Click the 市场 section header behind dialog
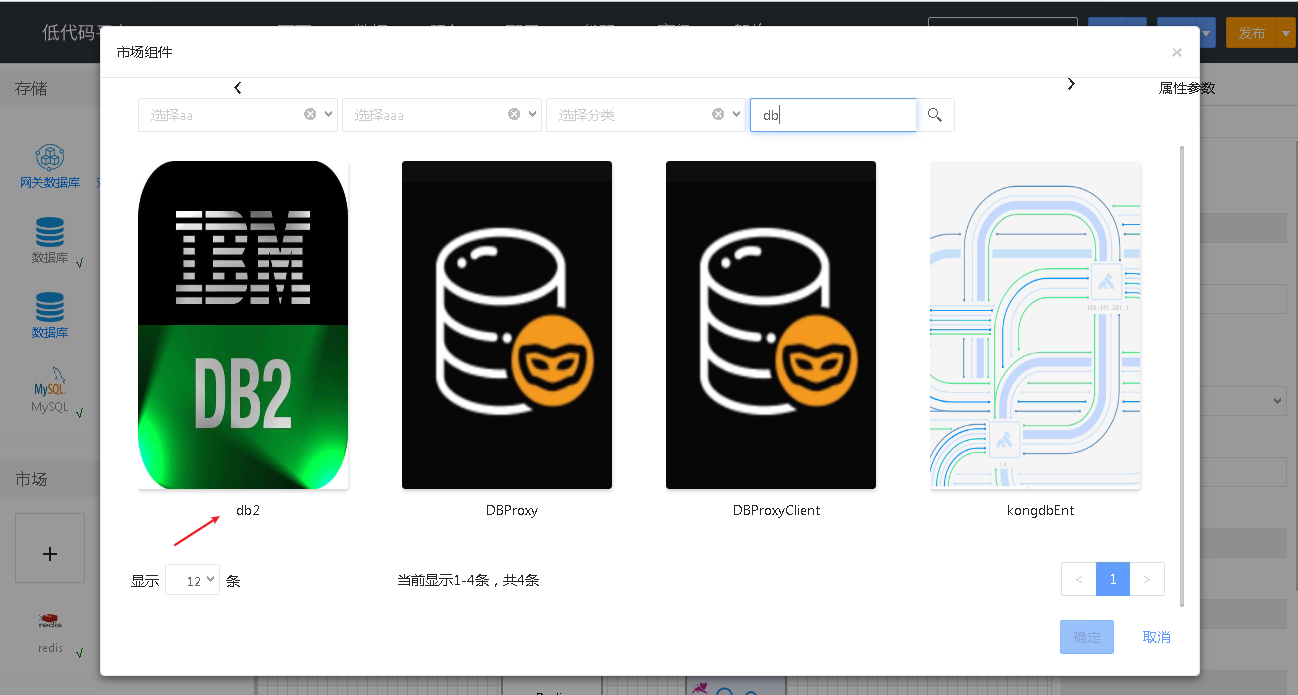Viewport: 1298px width, 695px height. click(x=31, y=479)
